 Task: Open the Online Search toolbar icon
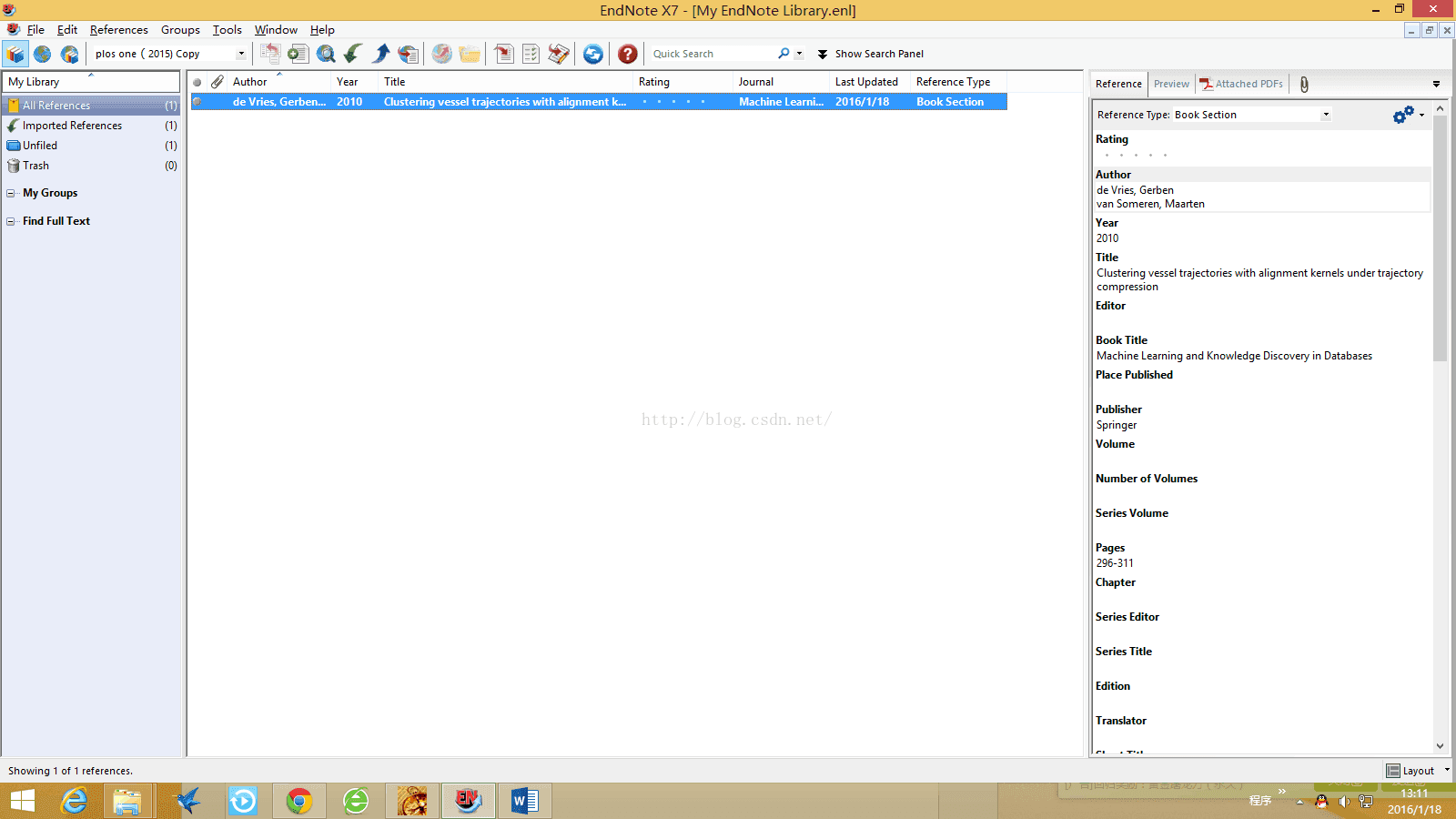326,54
